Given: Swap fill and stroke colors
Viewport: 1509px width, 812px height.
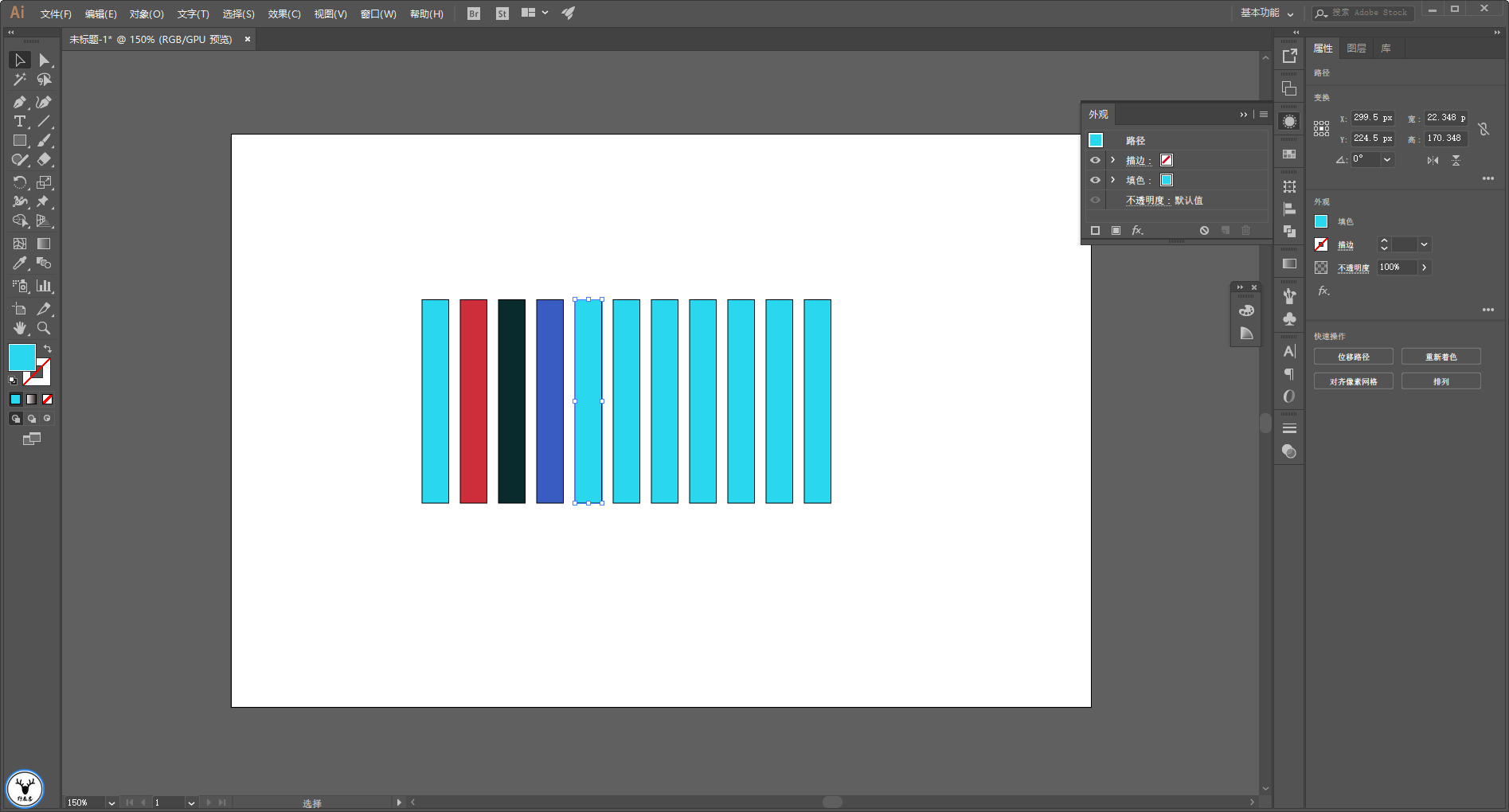Looking at the screenshot, I should click(x=48, y=349).
